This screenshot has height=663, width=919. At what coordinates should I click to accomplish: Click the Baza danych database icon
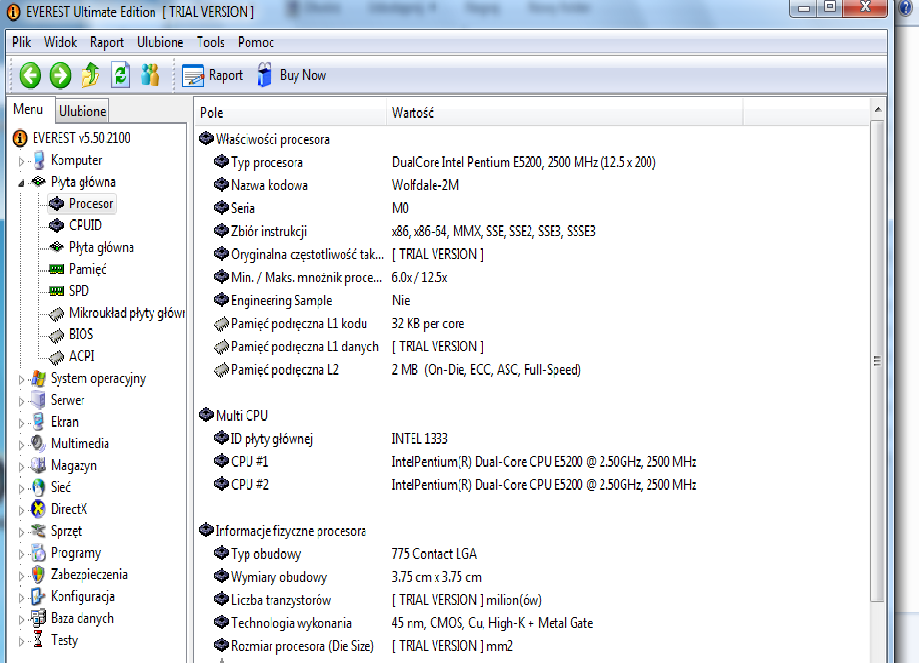coord(38,618)
